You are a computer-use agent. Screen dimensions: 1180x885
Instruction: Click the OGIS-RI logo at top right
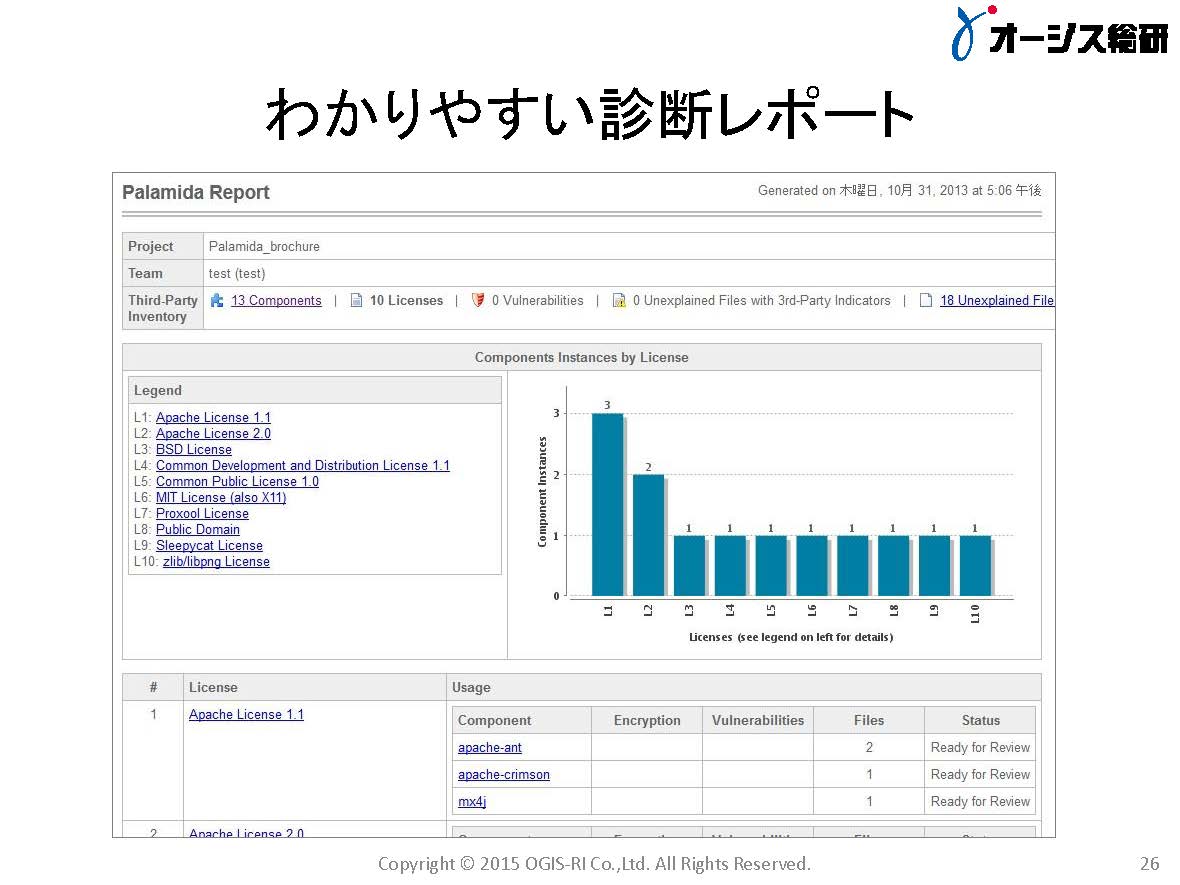[x=1060, y=34]
